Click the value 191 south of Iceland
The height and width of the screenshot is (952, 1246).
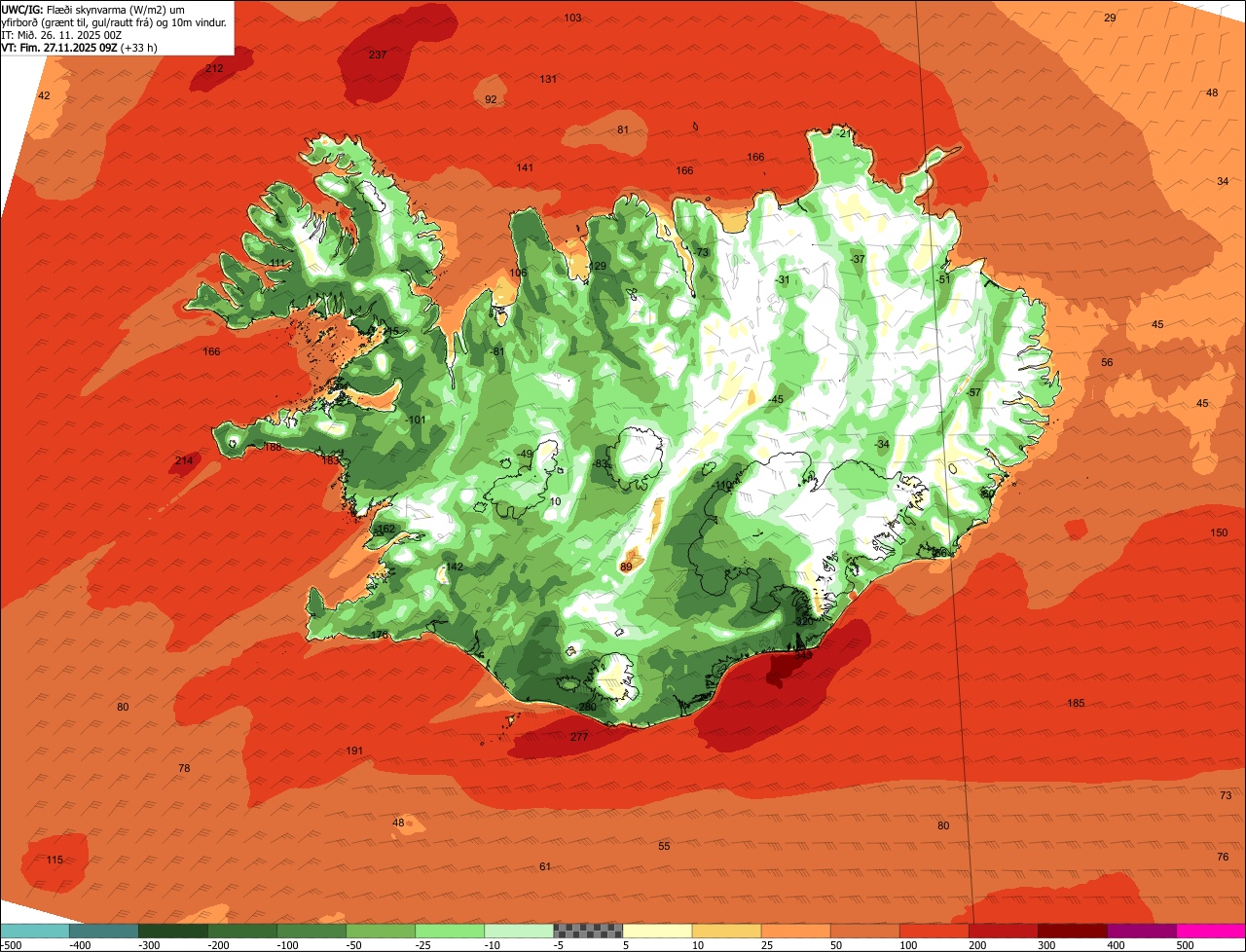354,751
